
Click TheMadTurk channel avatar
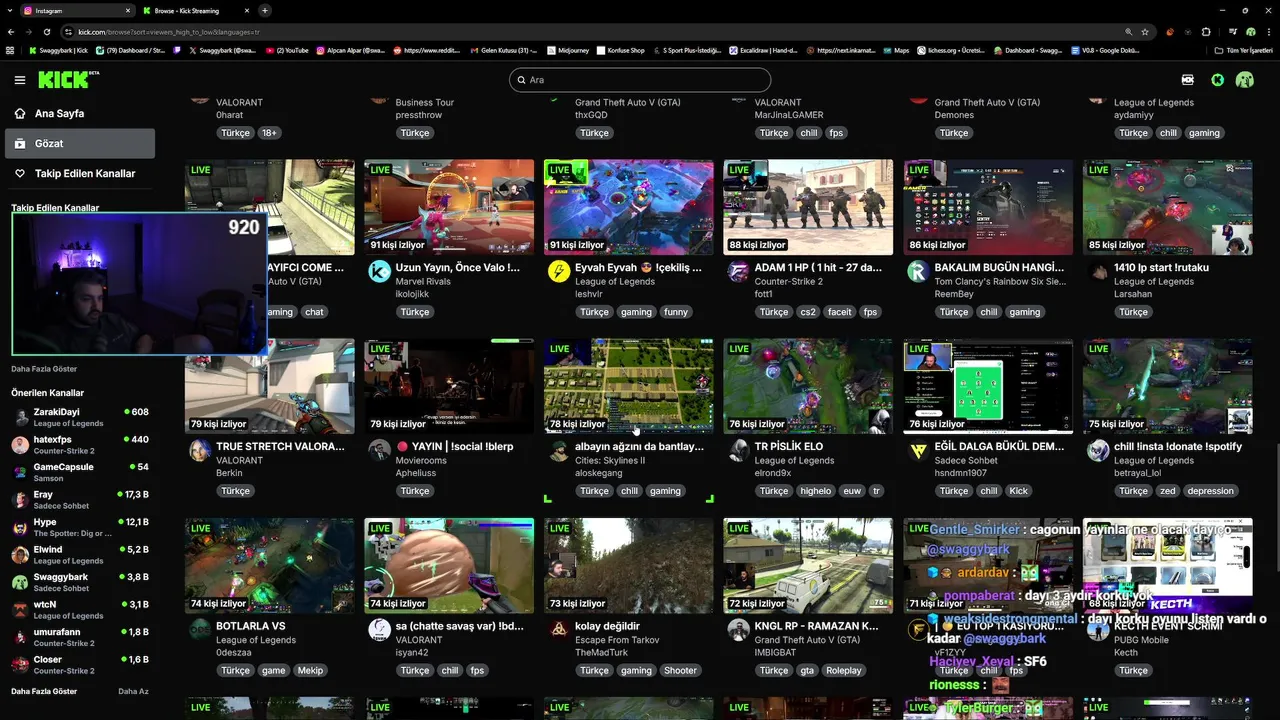pos(559,629)
